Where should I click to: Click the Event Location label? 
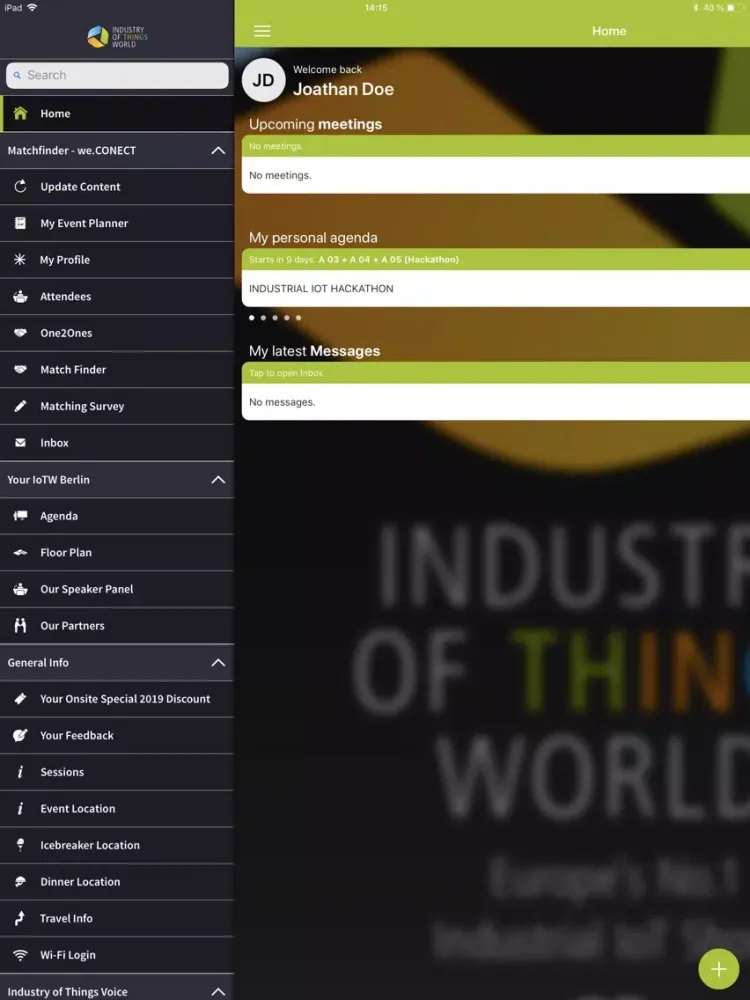78,809
